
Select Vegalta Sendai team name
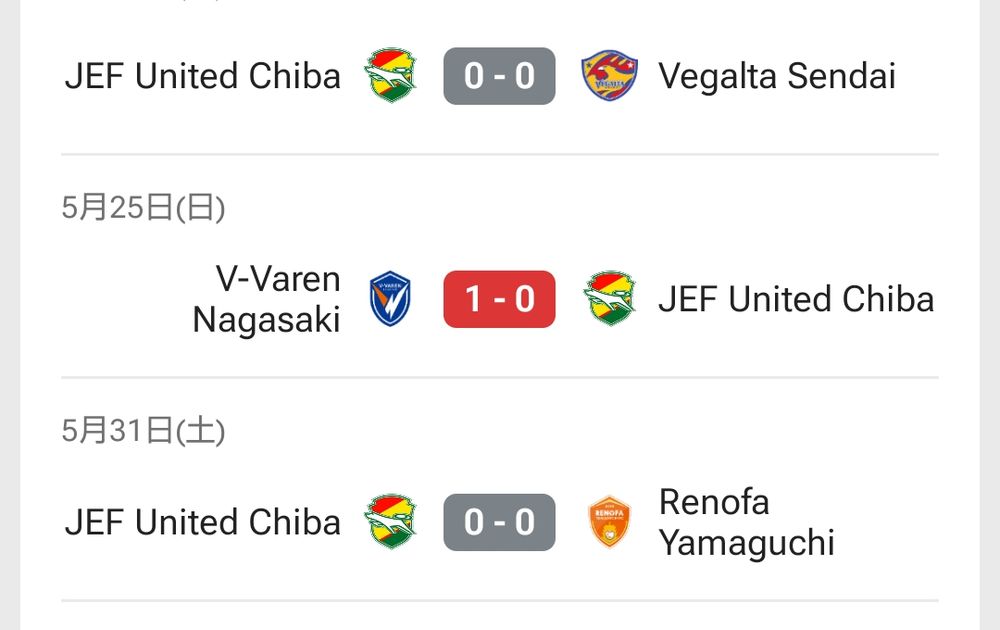(x=777, y=76)
